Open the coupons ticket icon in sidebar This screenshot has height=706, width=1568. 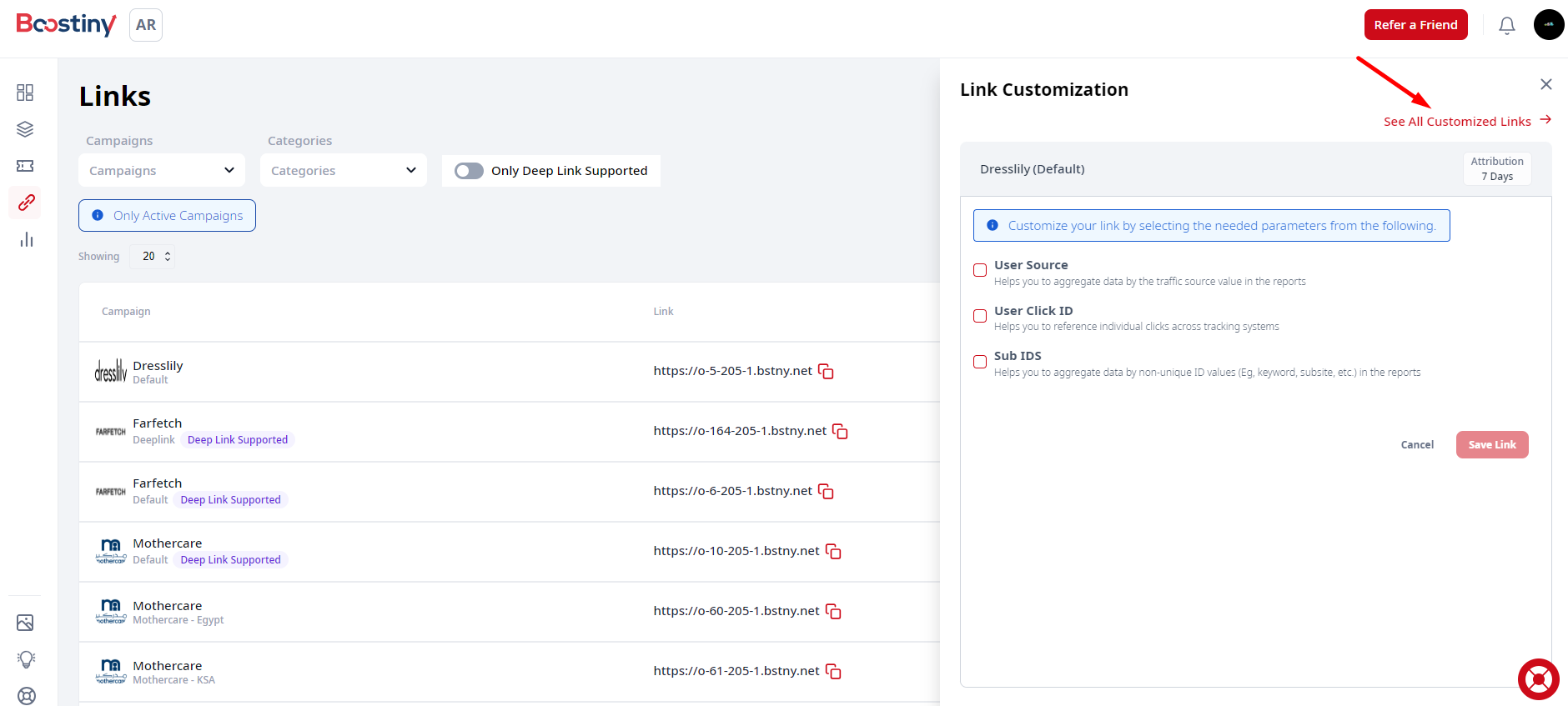[25, 166]
